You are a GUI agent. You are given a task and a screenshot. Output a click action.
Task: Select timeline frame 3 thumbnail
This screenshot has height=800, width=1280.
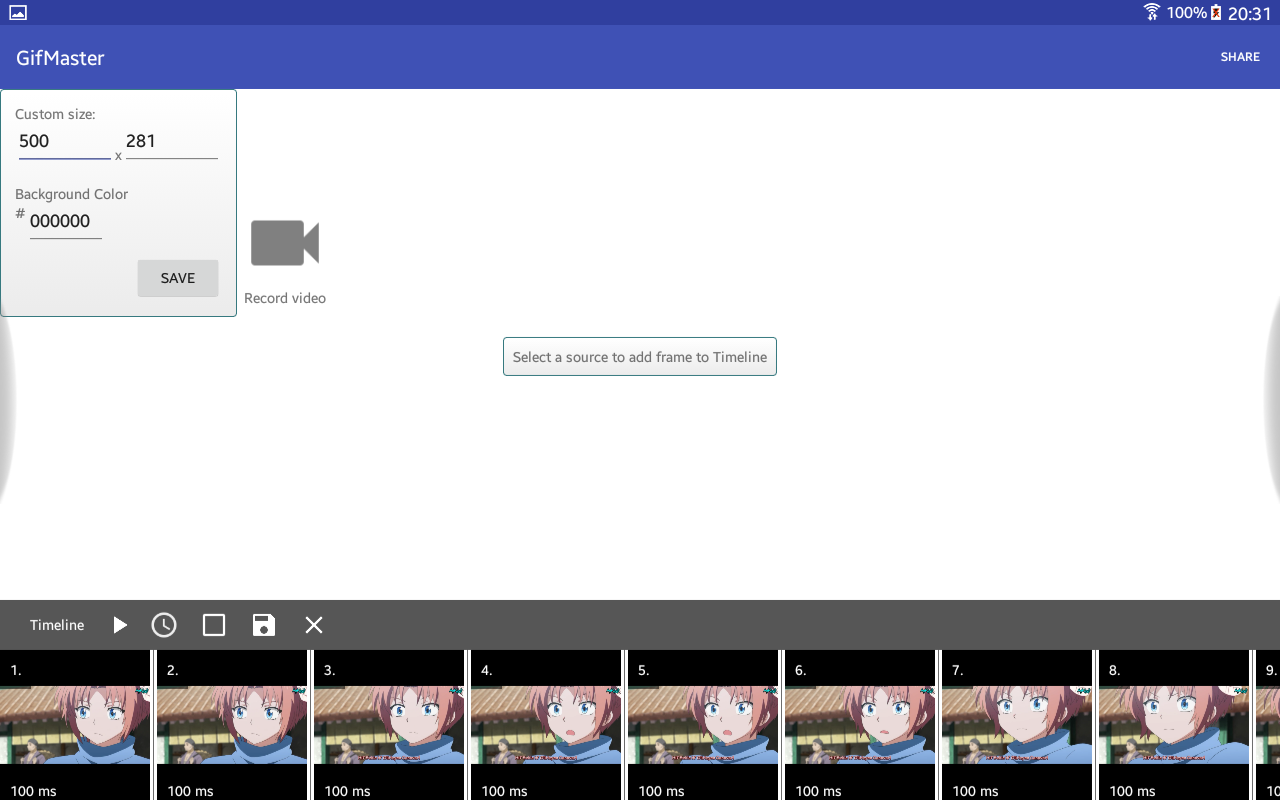[x=389, y=725]
